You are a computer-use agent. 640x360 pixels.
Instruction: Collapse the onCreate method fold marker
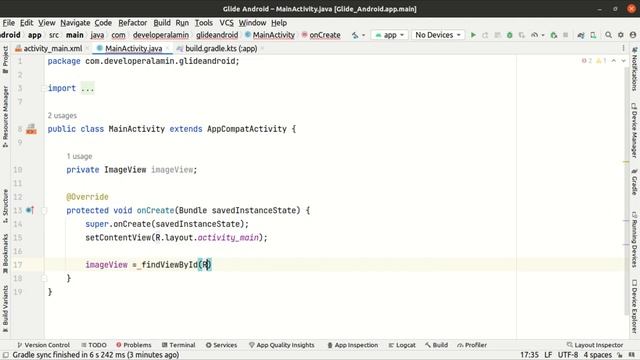click(x=44, y=211)
